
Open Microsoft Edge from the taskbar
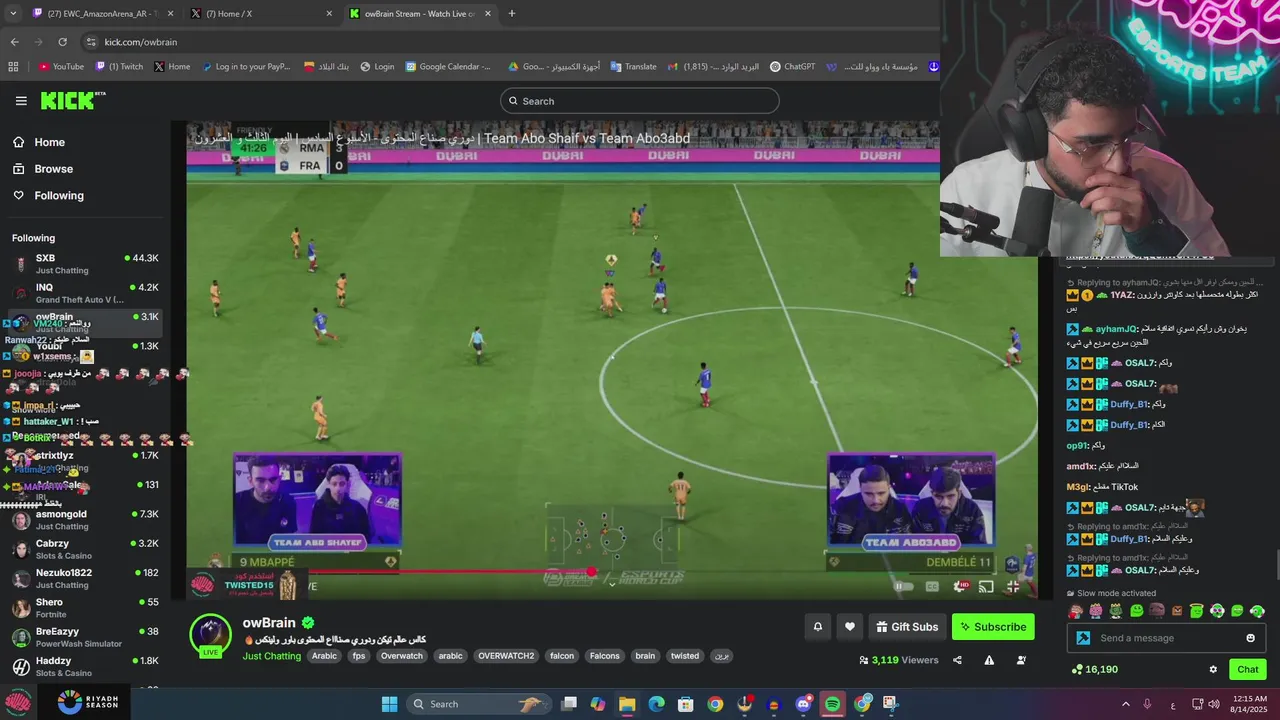656,704
